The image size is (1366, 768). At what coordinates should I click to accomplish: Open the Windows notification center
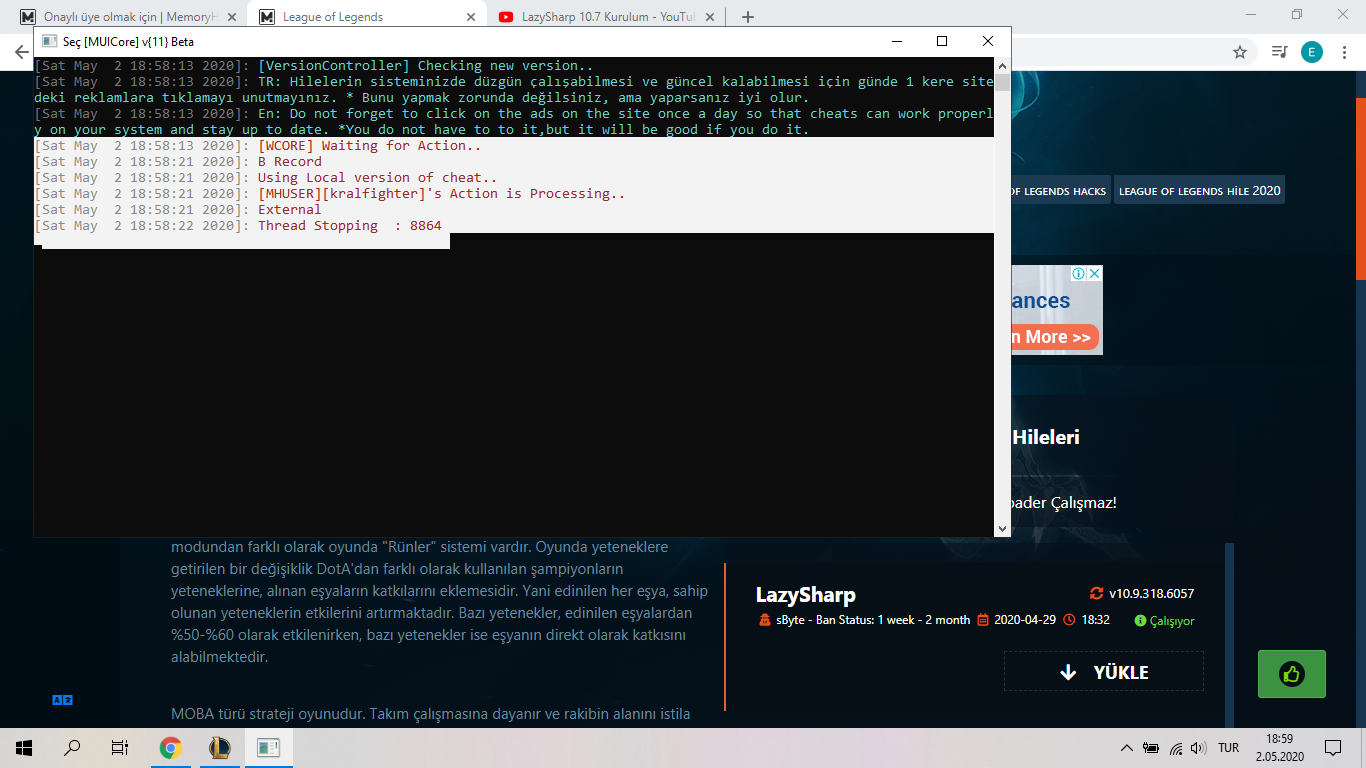(1333, 747)
